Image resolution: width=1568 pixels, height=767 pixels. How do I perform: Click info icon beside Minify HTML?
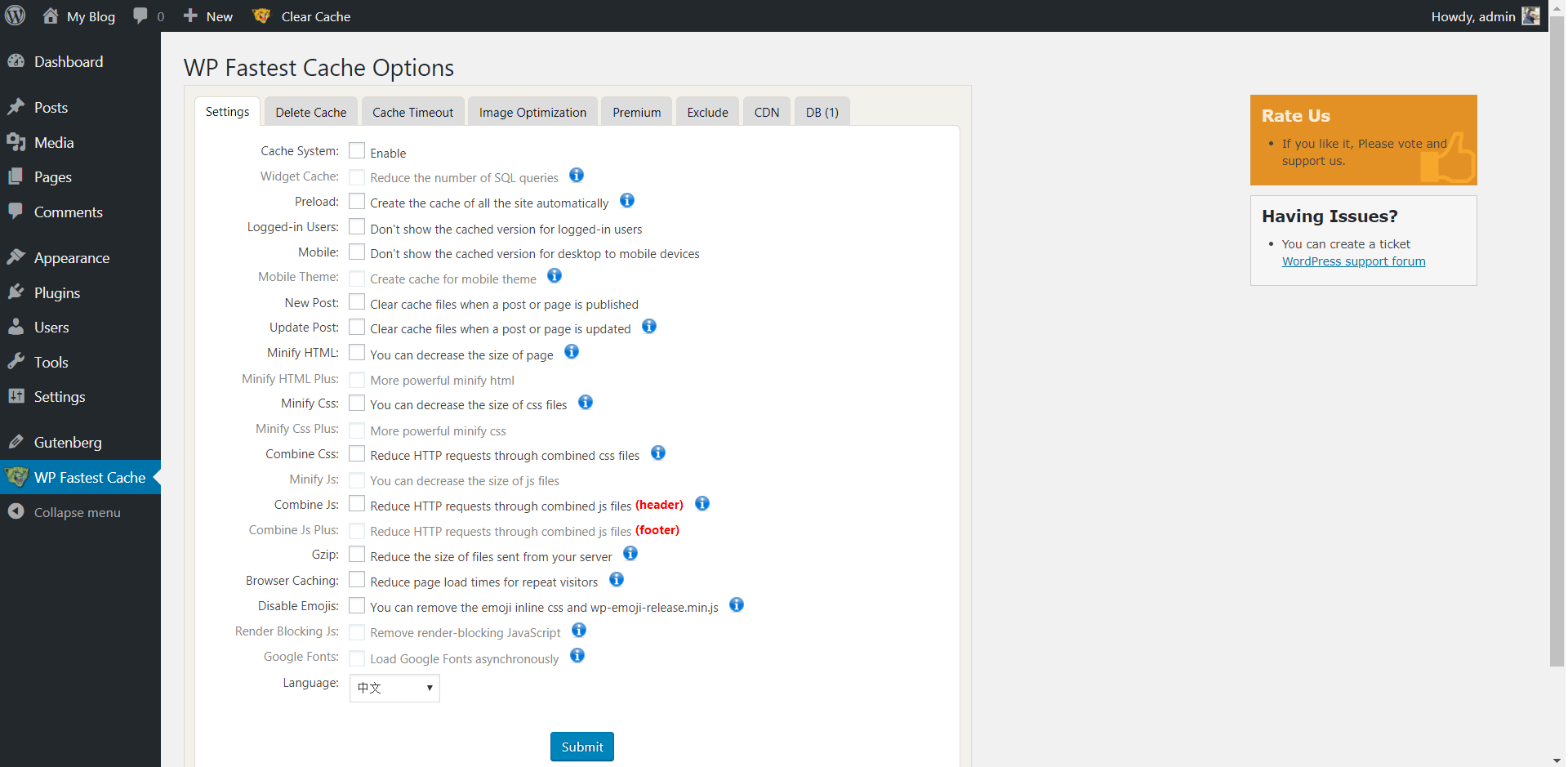[x=572, y=351]
